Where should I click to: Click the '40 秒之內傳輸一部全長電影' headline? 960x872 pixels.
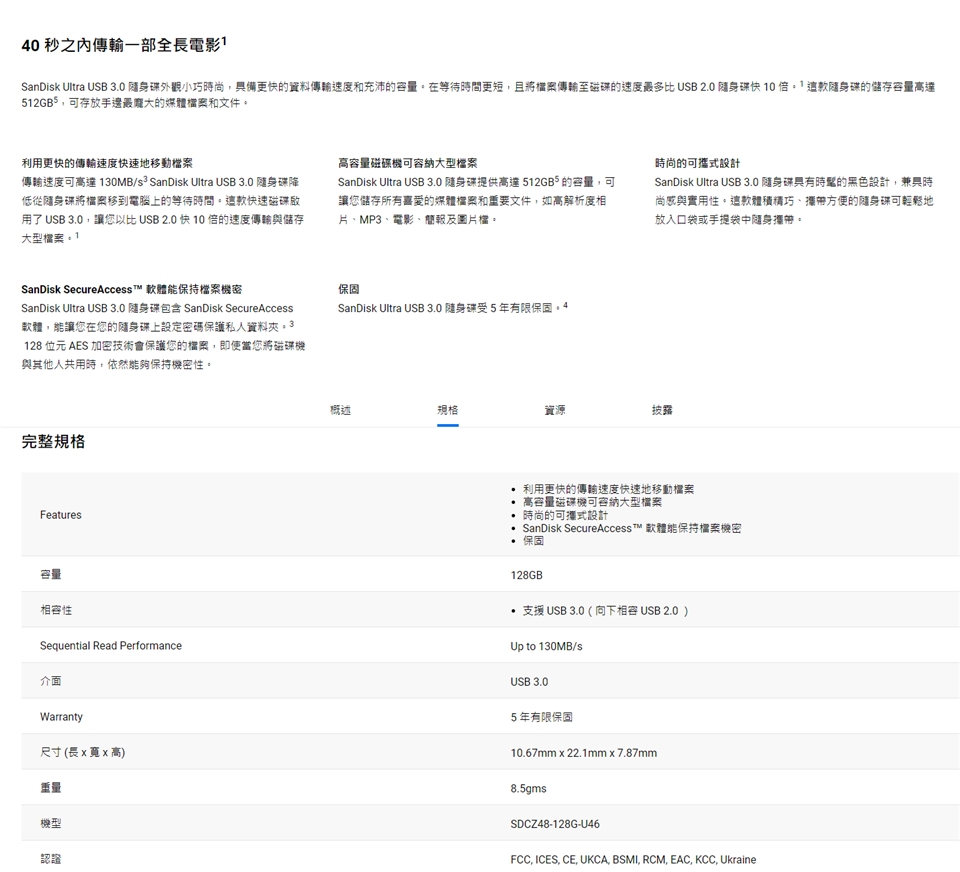124,45
